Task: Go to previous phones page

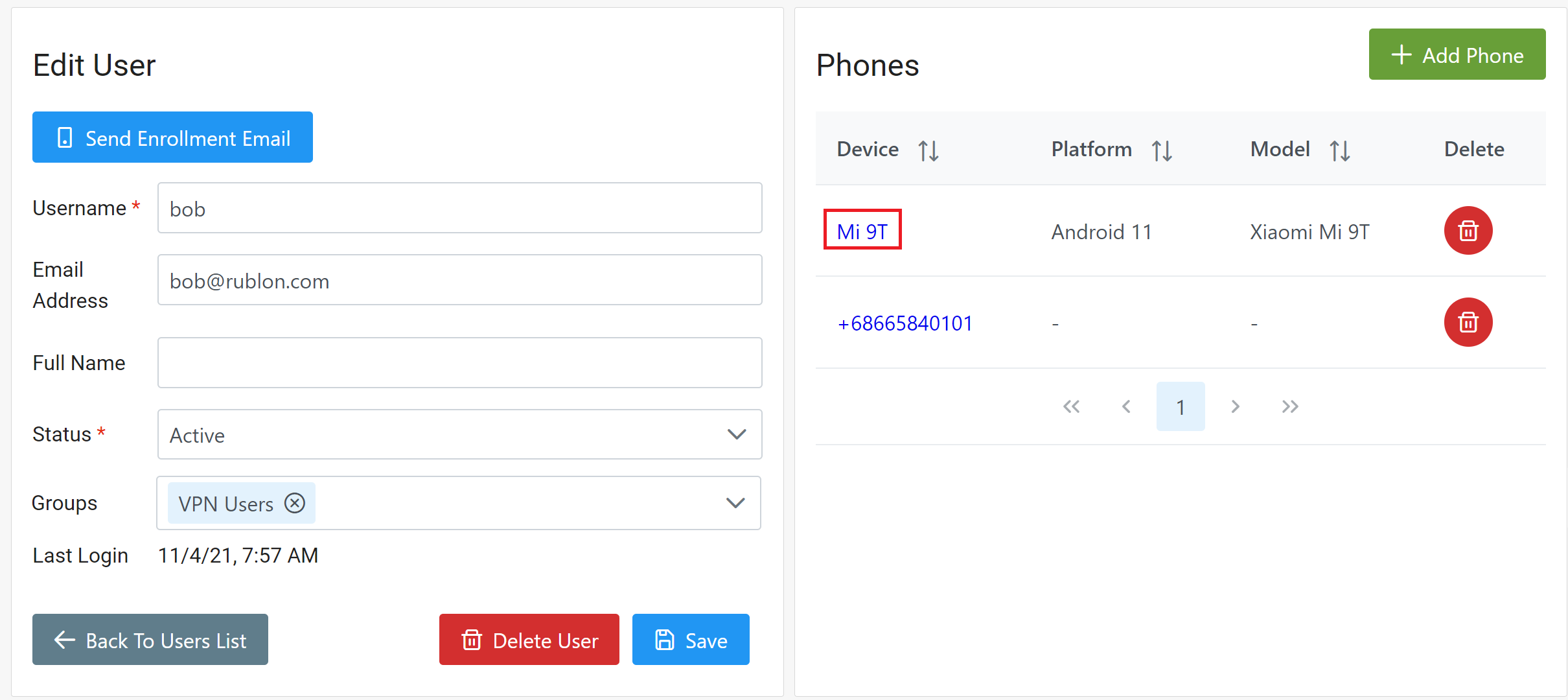Action: pos(1126,406)
